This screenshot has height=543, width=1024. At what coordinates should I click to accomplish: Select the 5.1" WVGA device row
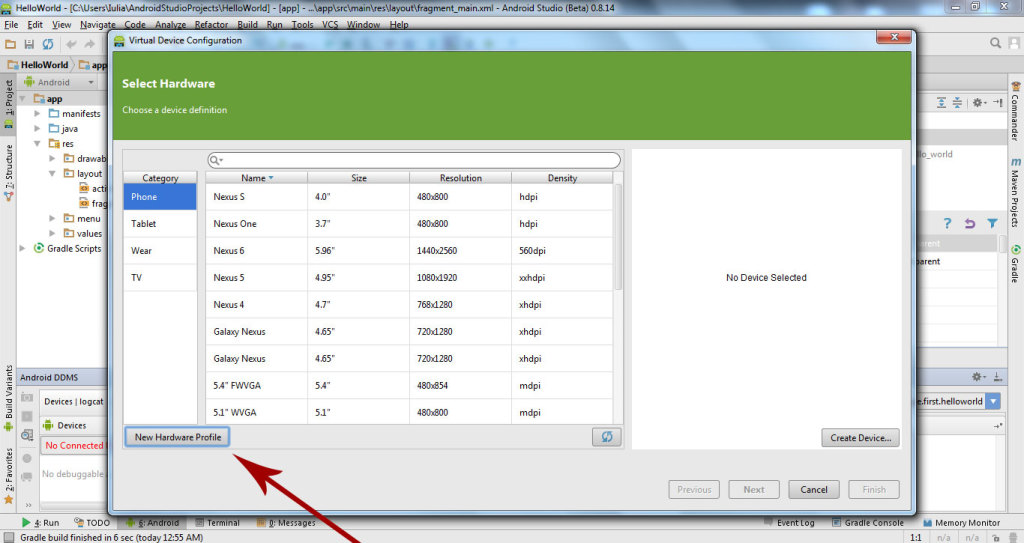(x=409, y=412)
